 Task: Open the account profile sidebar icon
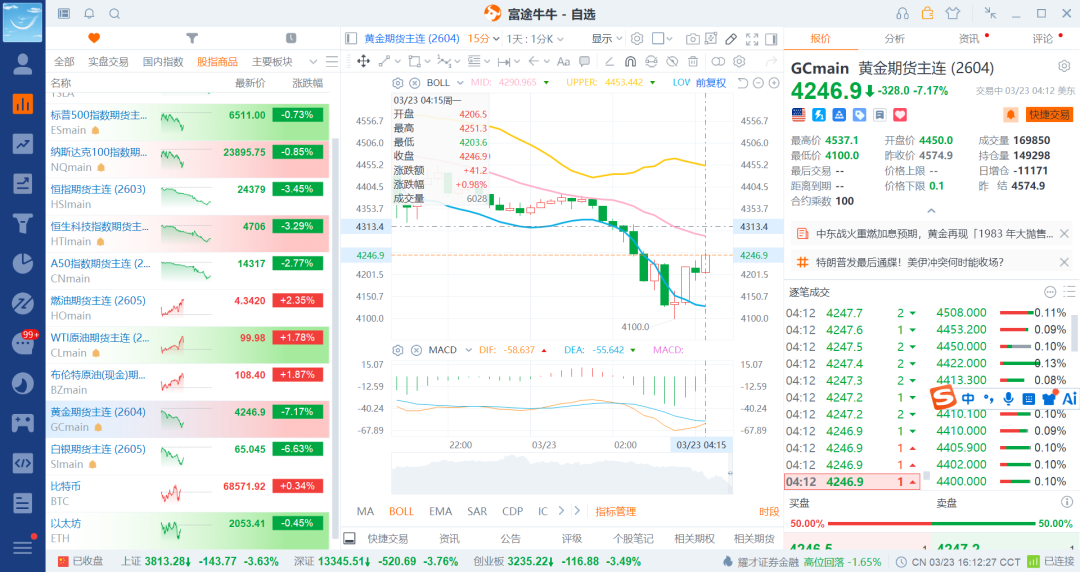pyautogui.click(x=23, y=64)
